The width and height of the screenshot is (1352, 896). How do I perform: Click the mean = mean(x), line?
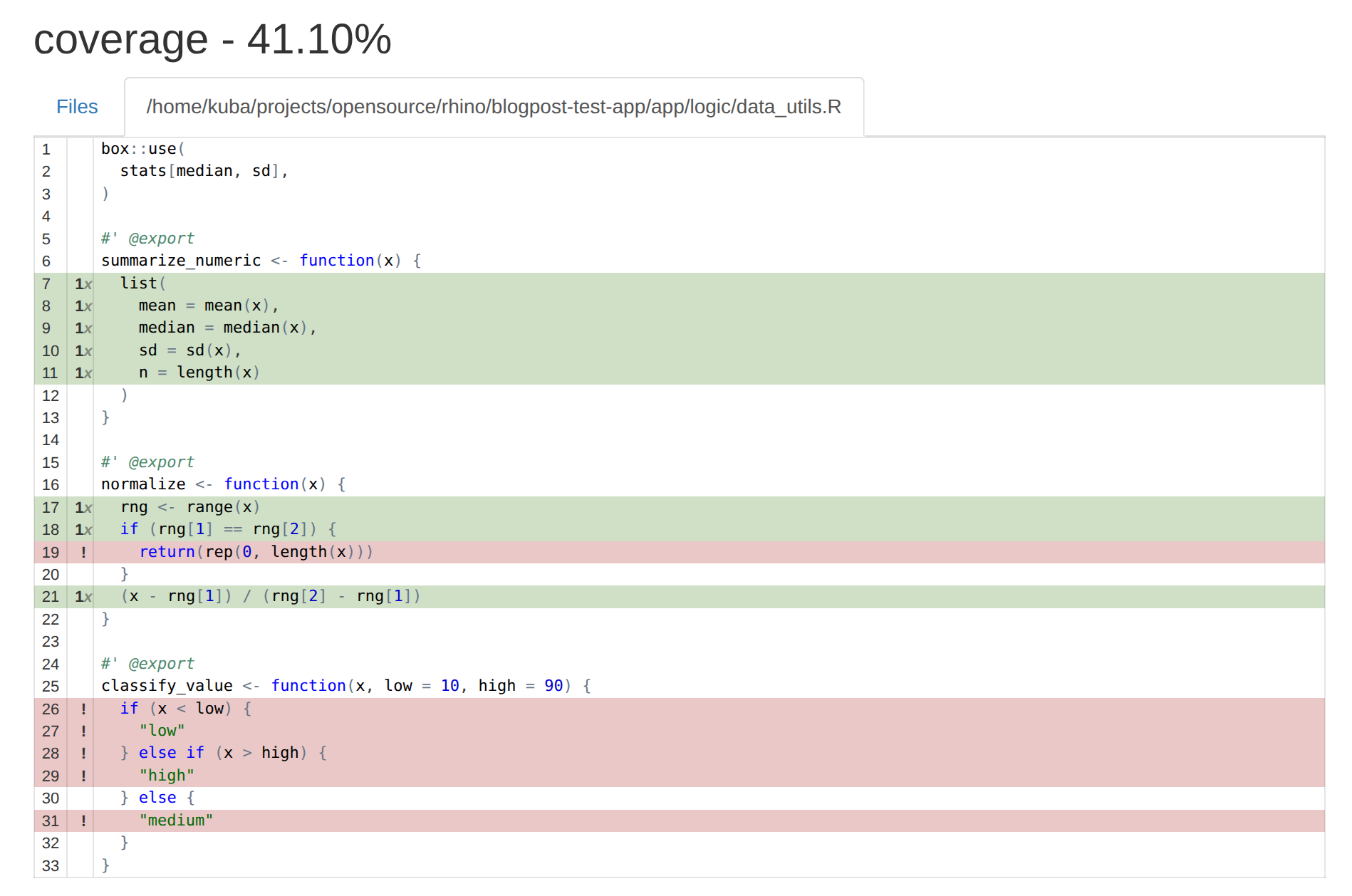(209, 306)
